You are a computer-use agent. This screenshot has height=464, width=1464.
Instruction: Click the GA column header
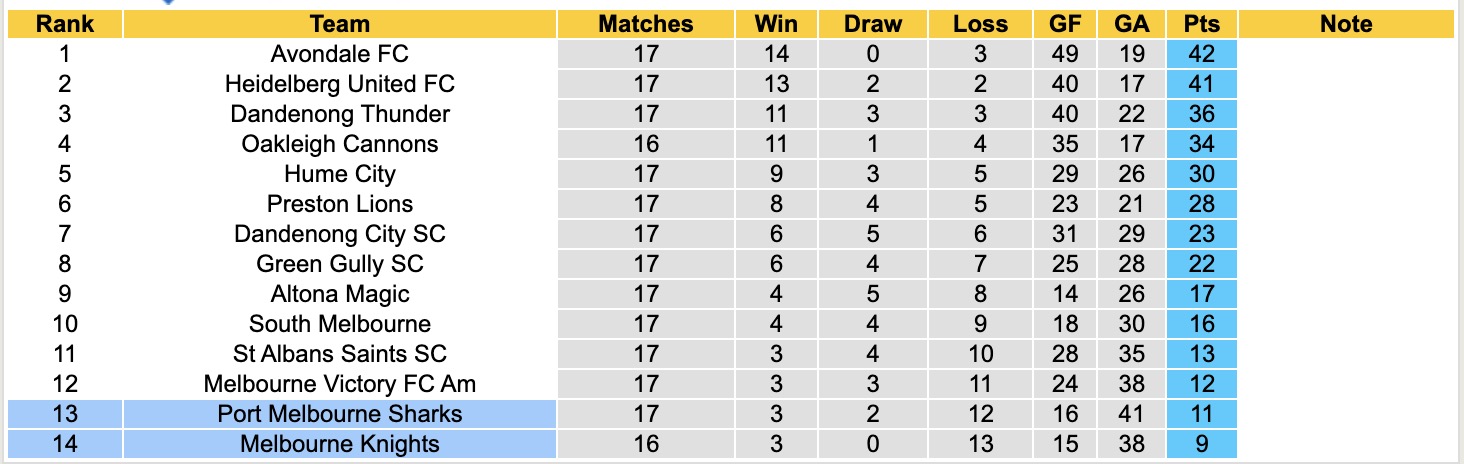coord(1131,24)
